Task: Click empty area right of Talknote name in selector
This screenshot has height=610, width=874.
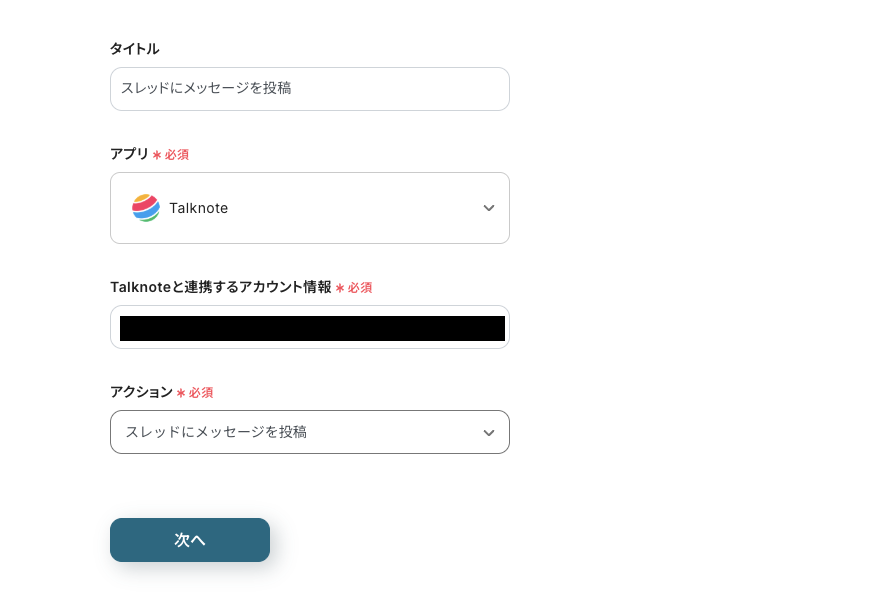Action: (x=354, y=208)
